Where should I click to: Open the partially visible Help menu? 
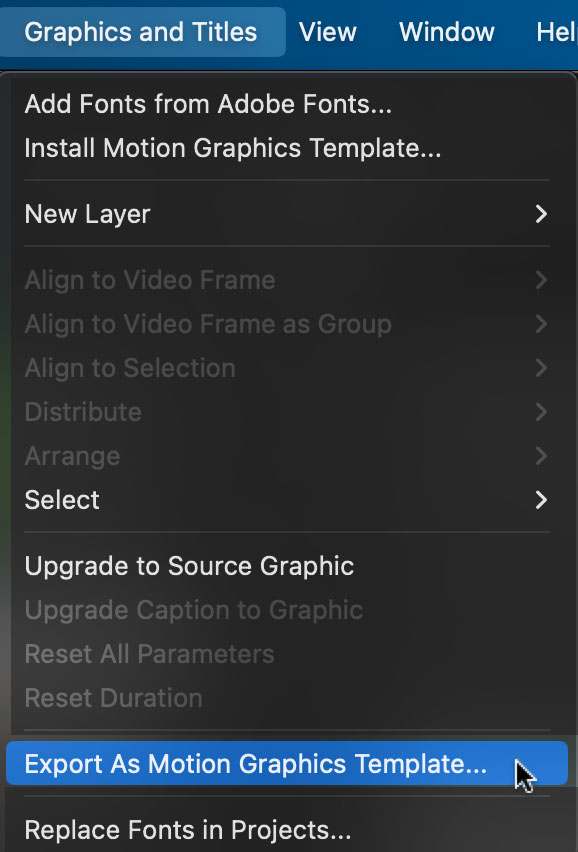[x=557, y=32]
